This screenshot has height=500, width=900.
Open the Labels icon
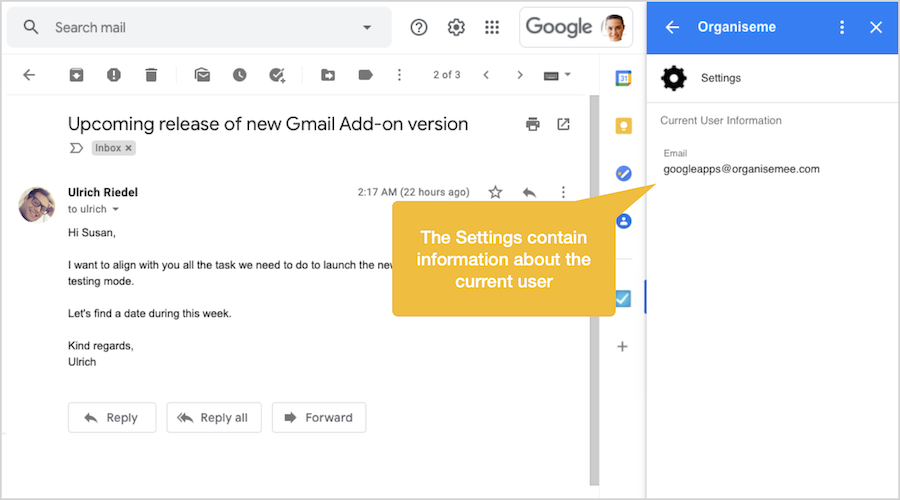tap(365, 75)
